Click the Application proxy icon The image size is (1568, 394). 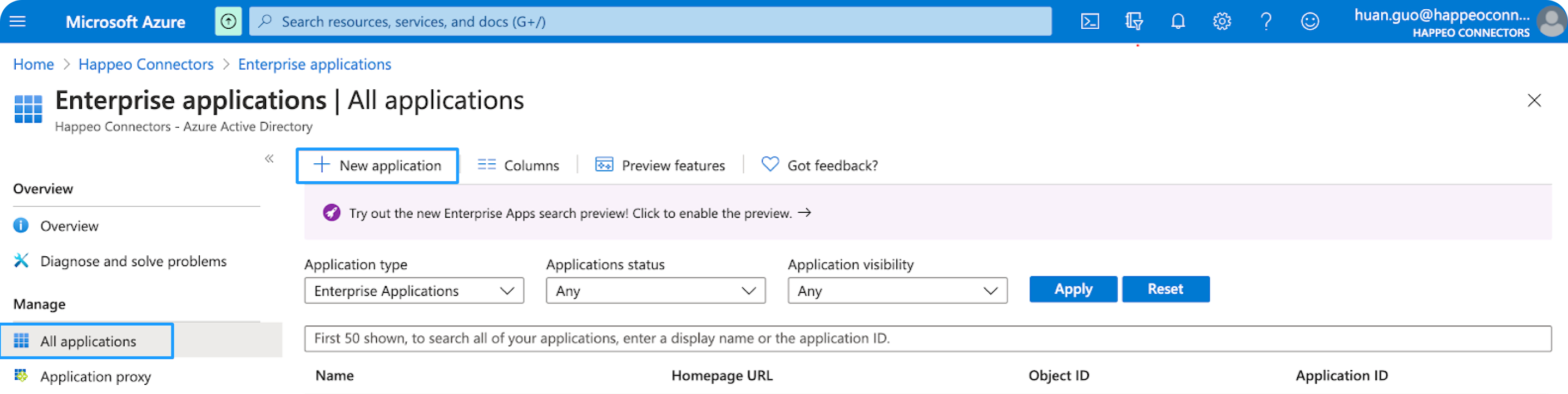(x=21, y=375)
